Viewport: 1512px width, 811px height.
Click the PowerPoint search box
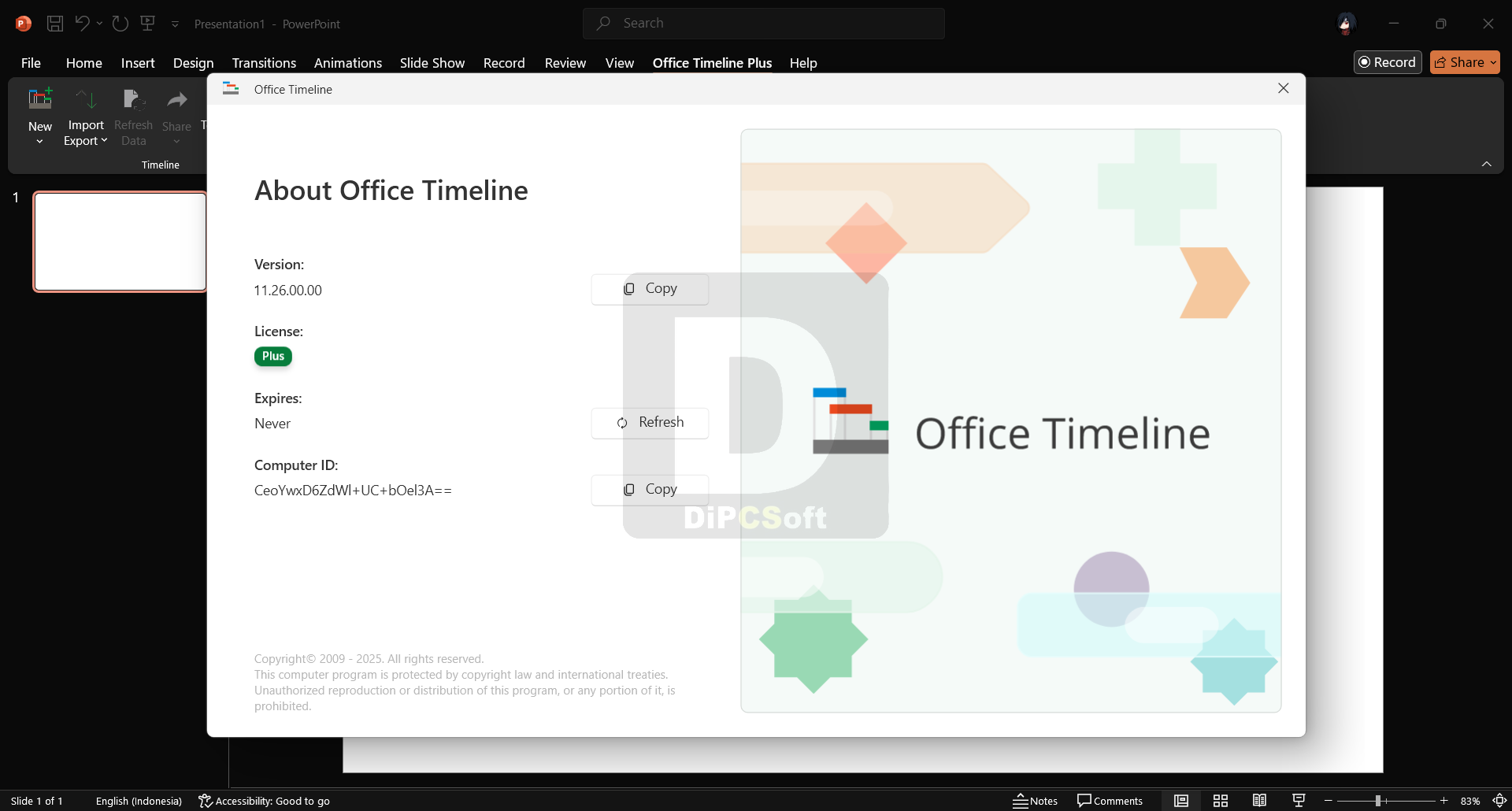(763, 24)
